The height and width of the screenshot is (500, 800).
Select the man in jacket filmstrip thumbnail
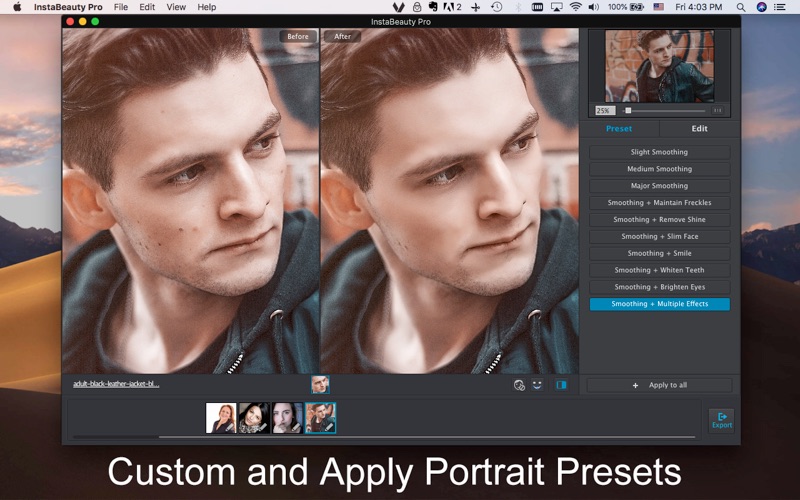(320, 418)
